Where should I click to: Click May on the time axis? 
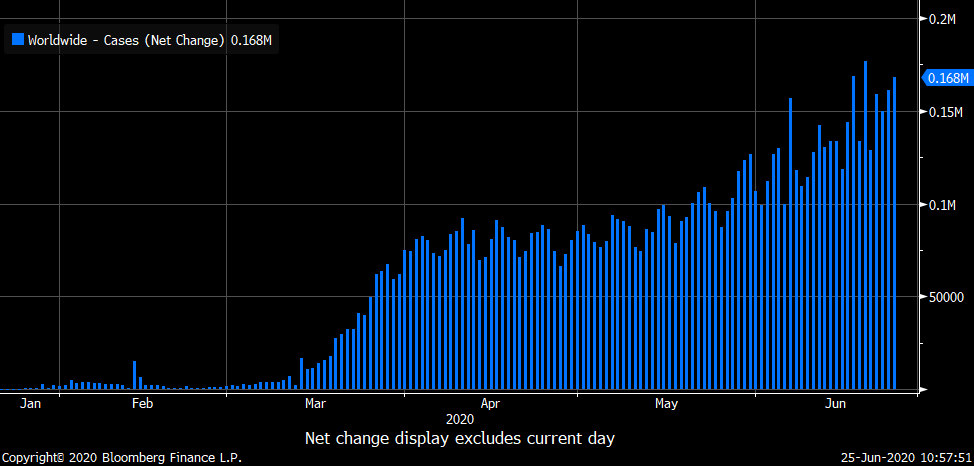click(x=667, y=404)
